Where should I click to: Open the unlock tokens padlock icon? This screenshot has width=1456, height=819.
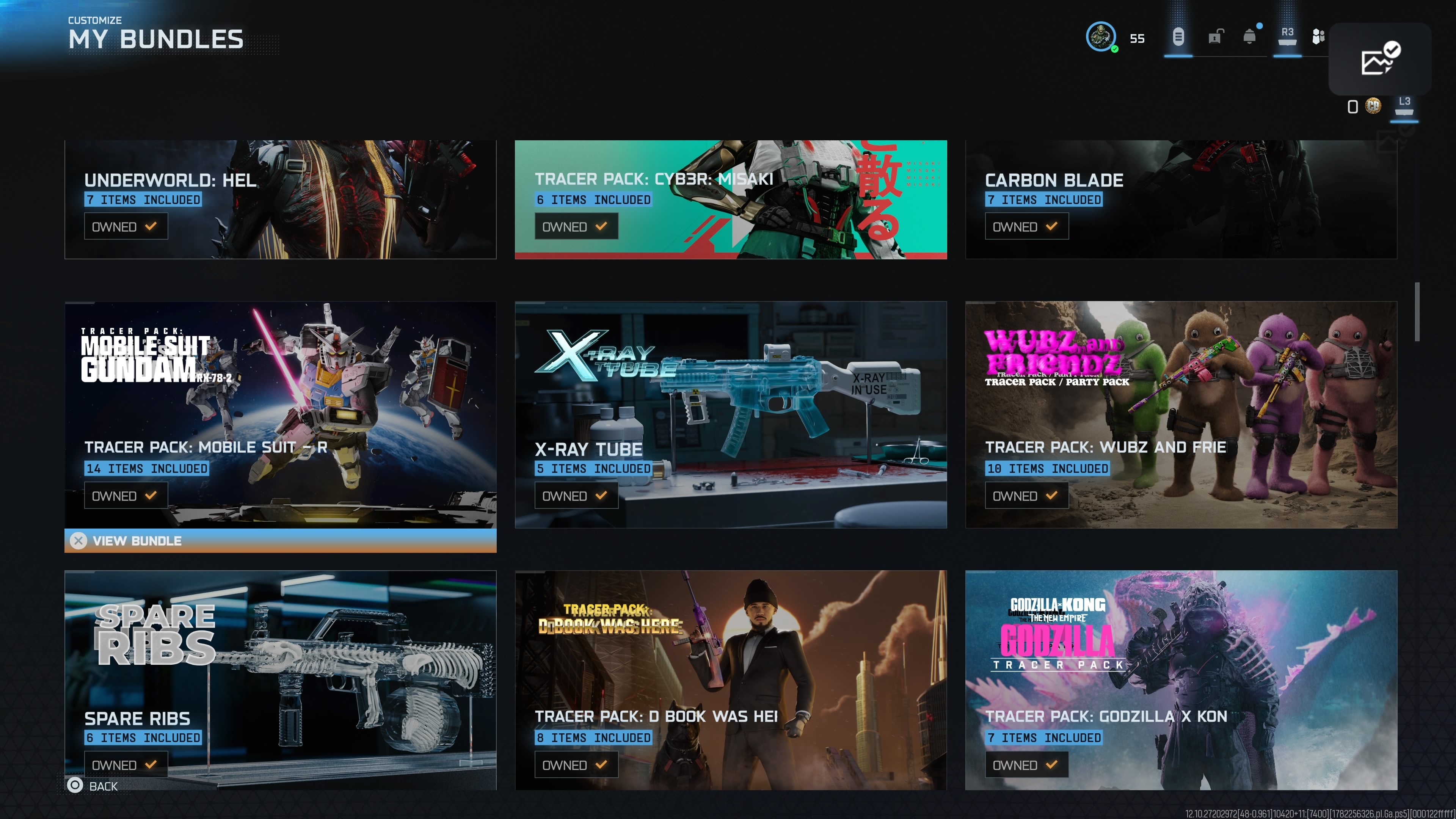pyautogui.click(x=1215, y=37)
